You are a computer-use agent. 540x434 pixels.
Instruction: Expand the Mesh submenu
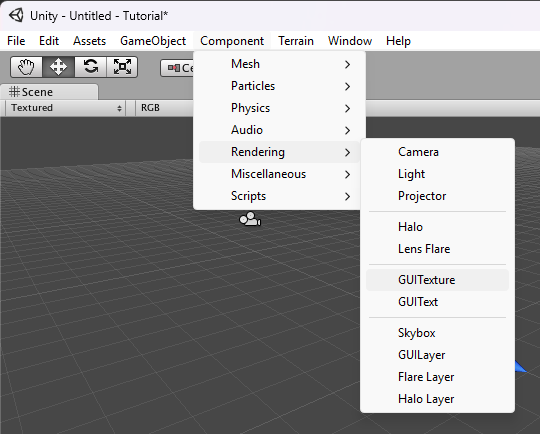(x=279, y=64)
